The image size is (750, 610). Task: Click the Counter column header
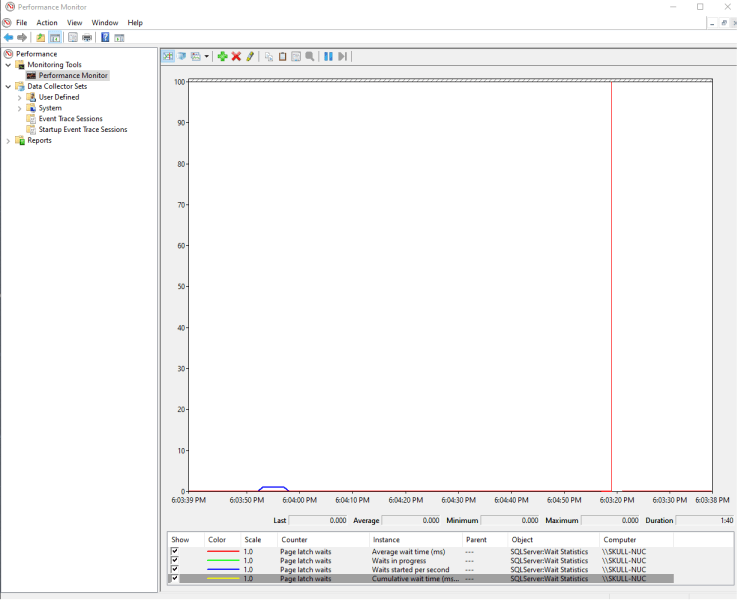point(295,540)
